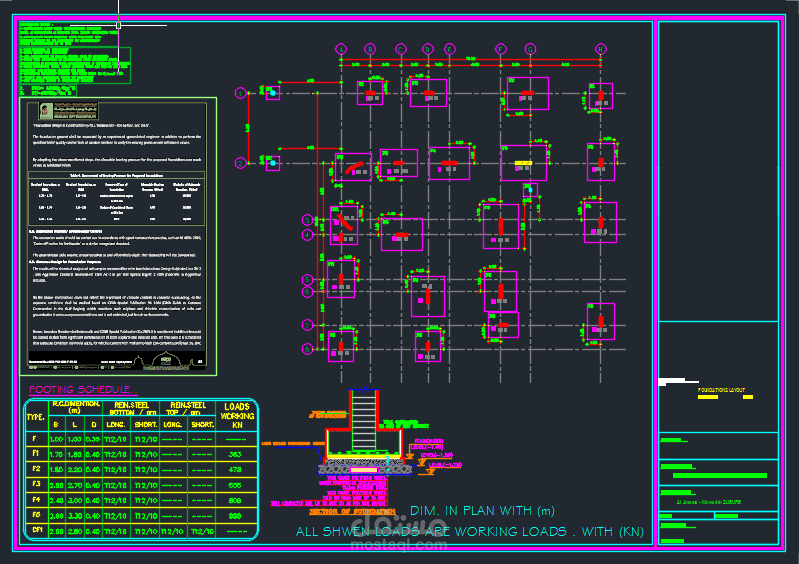Image resolution: width=799 pixels, height=564 pixels.
Task: Pick row grid bubble 5
Action: click(x=307, y=280)
